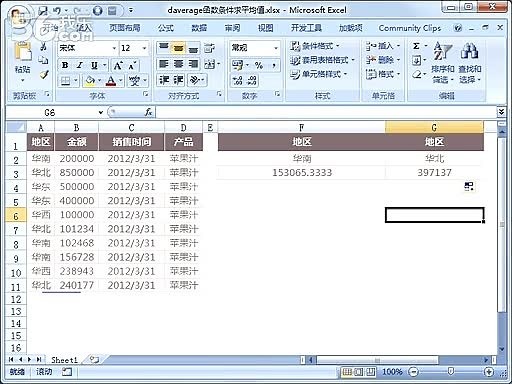Screen dimensions: 512x384
Task: Open the Name Box dropdown arrow
Action: [x=101, y=113]
